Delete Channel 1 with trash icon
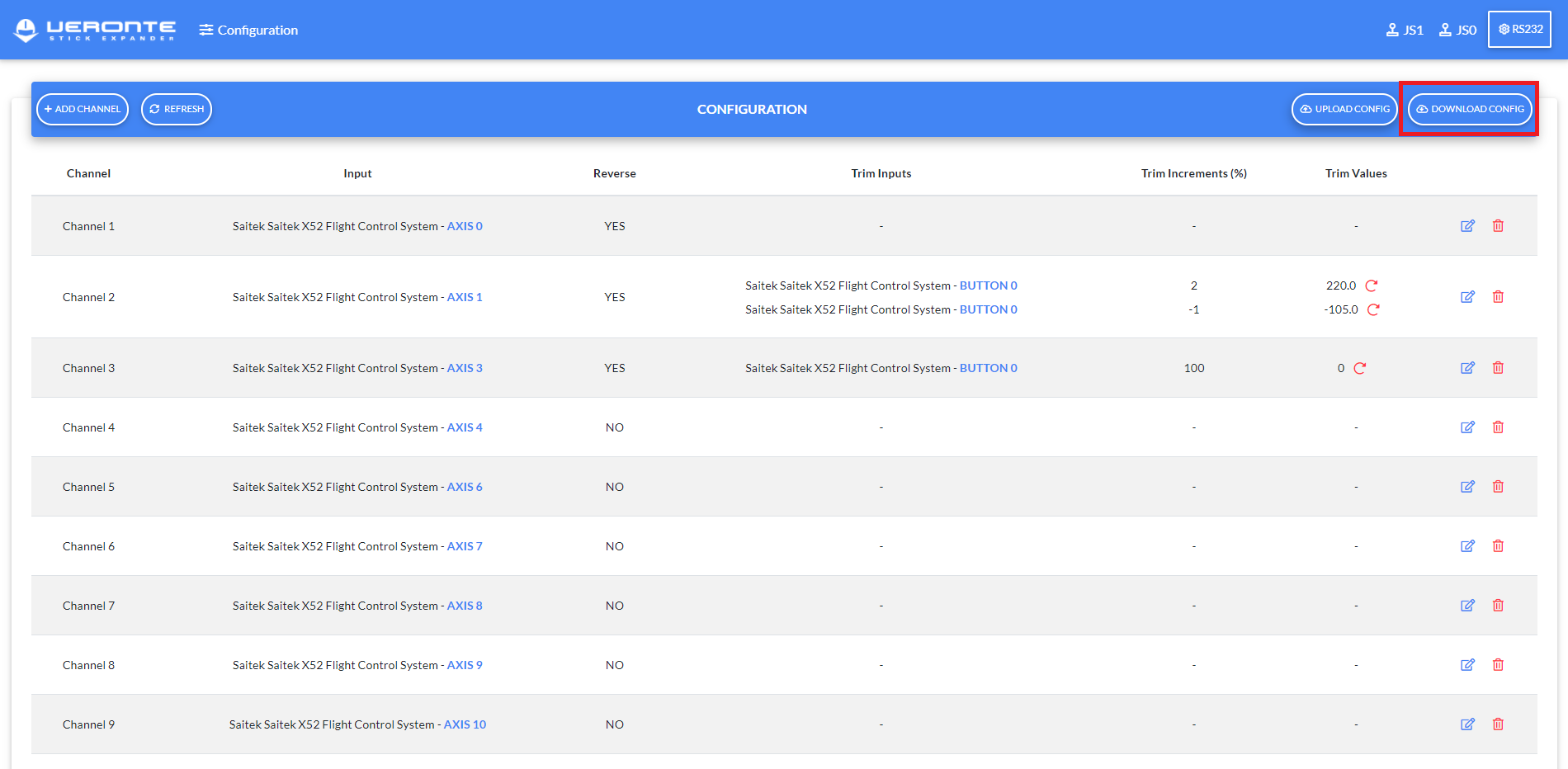 [x=1498, y=226]
